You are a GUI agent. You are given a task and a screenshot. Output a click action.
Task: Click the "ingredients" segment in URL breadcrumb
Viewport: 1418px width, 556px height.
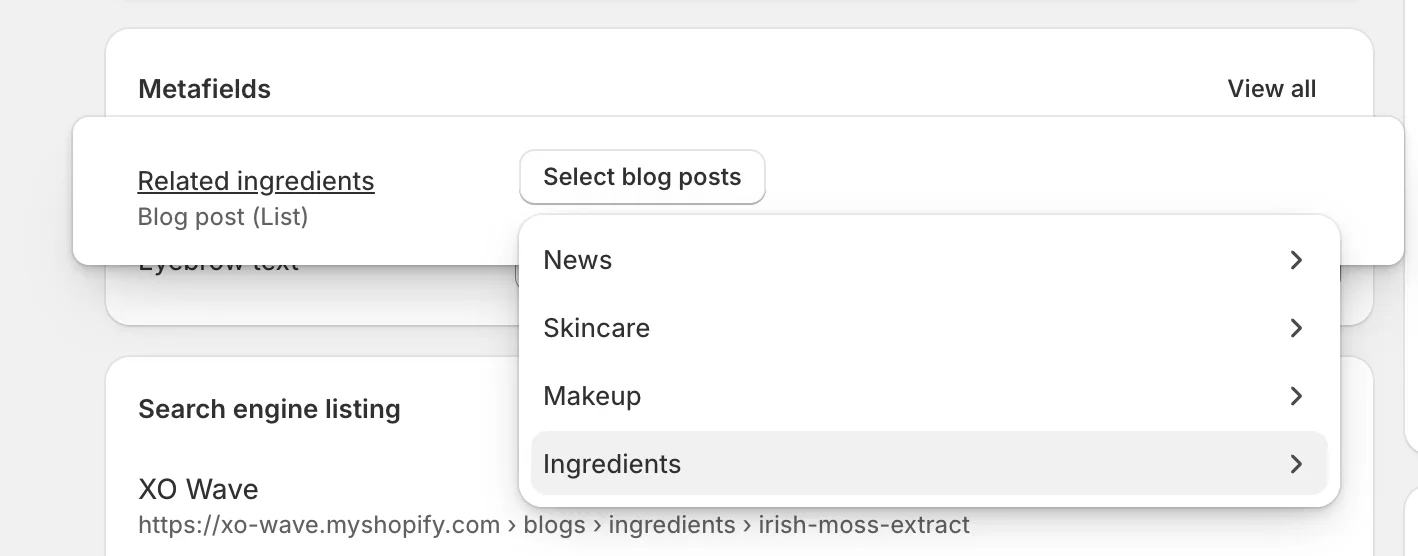672,525
